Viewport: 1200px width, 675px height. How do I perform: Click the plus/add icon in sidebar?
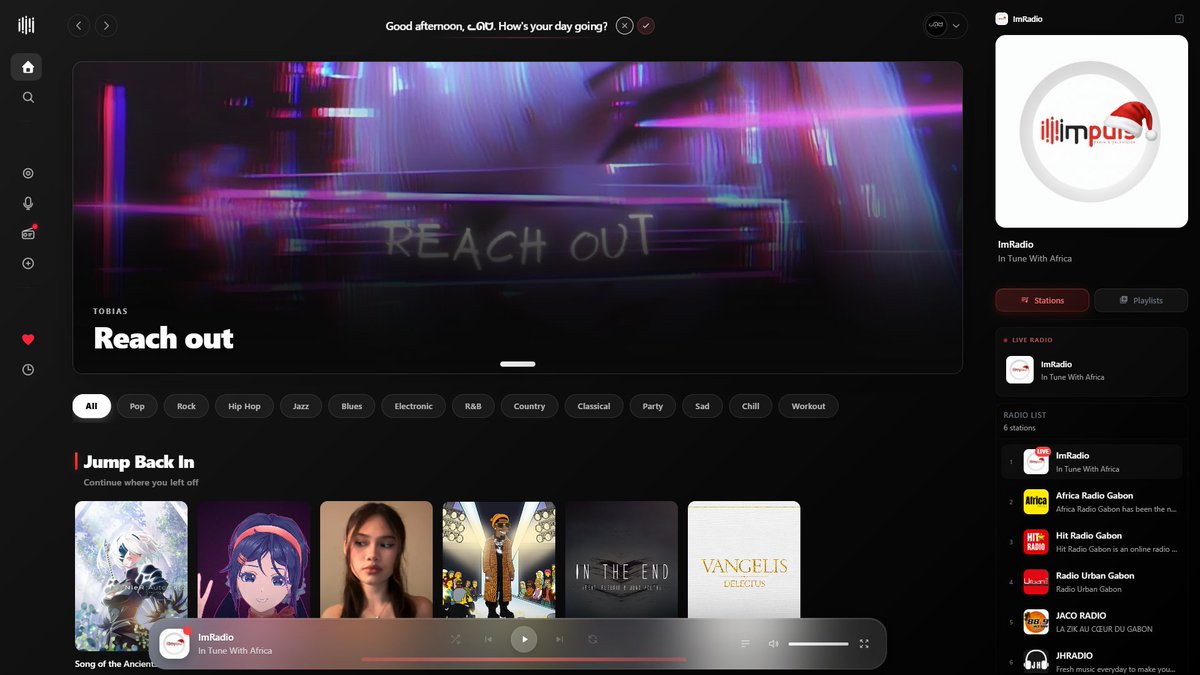point(28,263)
